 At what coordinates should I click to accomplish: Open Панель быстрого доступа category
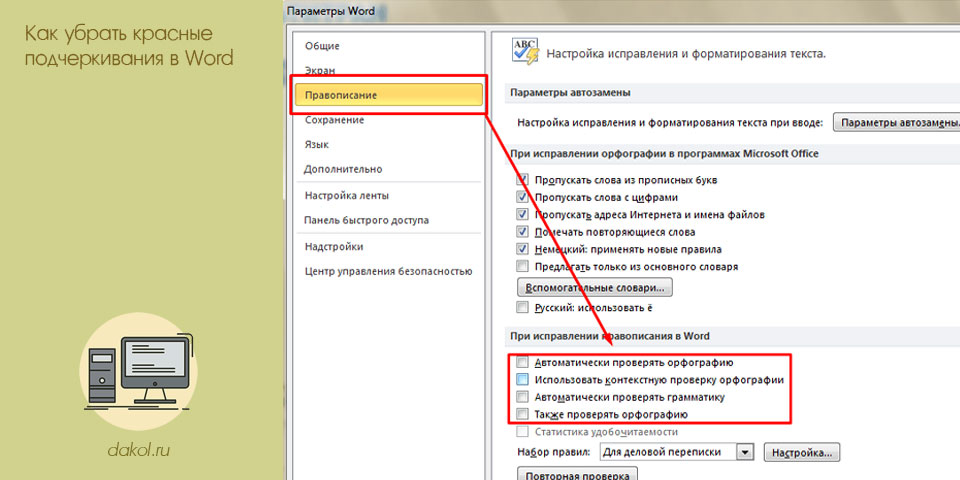pos(366,220)
